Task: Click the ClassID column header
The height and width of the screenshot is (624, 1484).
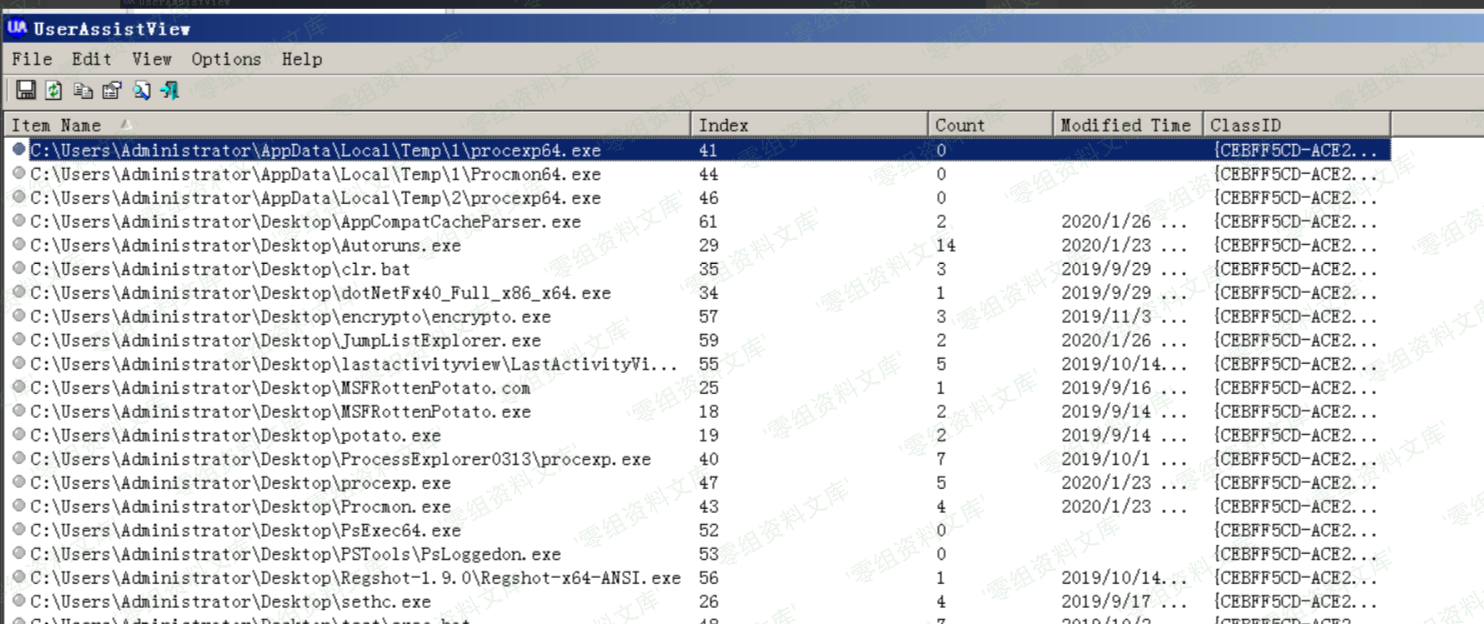Action: coord(1245,125)
